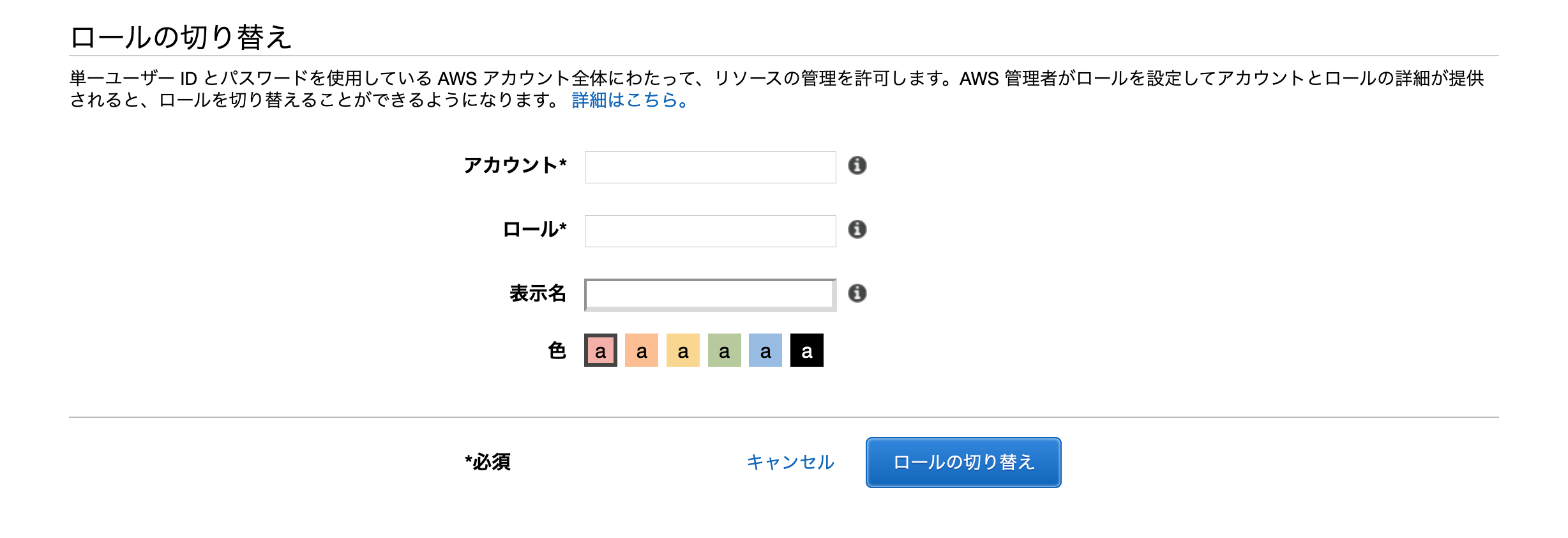Click the キャンセル link
The image size is (1568, 538).
point(790,463)
